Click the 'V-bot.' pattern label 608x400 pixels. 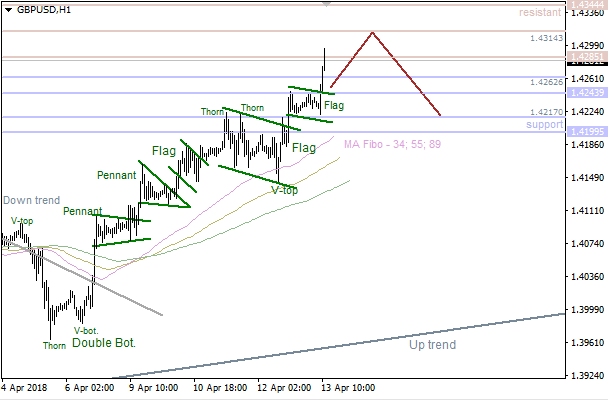(85, 330)
